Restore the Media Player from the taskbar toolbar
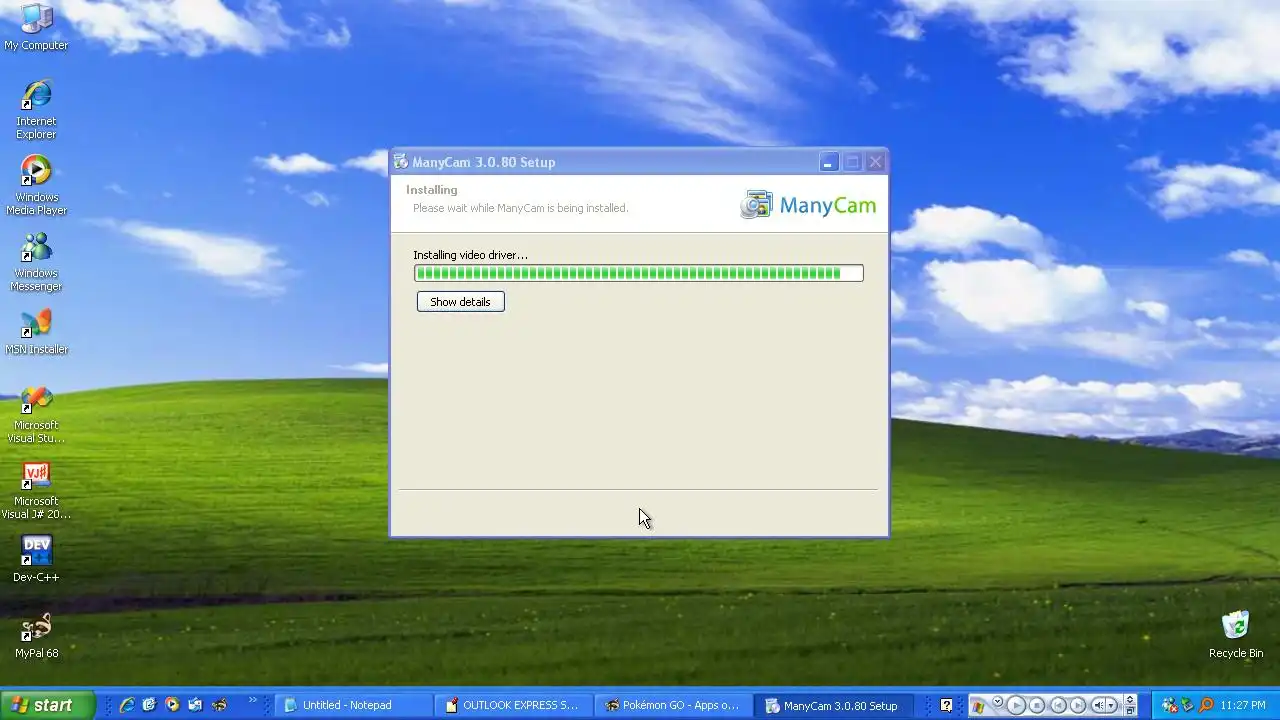1280x720 pixels. pos(1130,710)
